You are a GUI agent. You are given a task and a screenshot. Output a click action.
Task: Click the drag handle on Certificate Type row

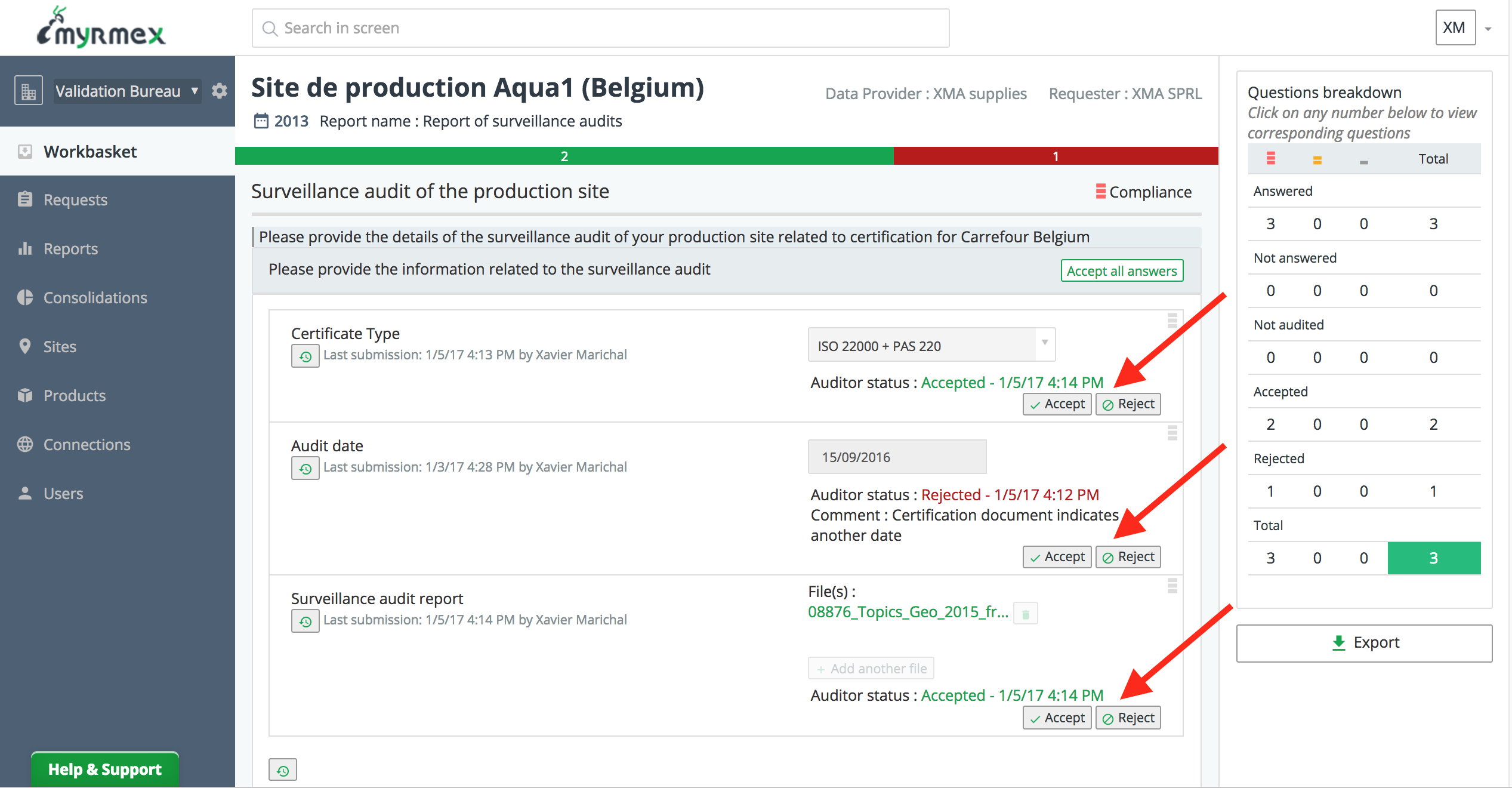pos(1172,321)
